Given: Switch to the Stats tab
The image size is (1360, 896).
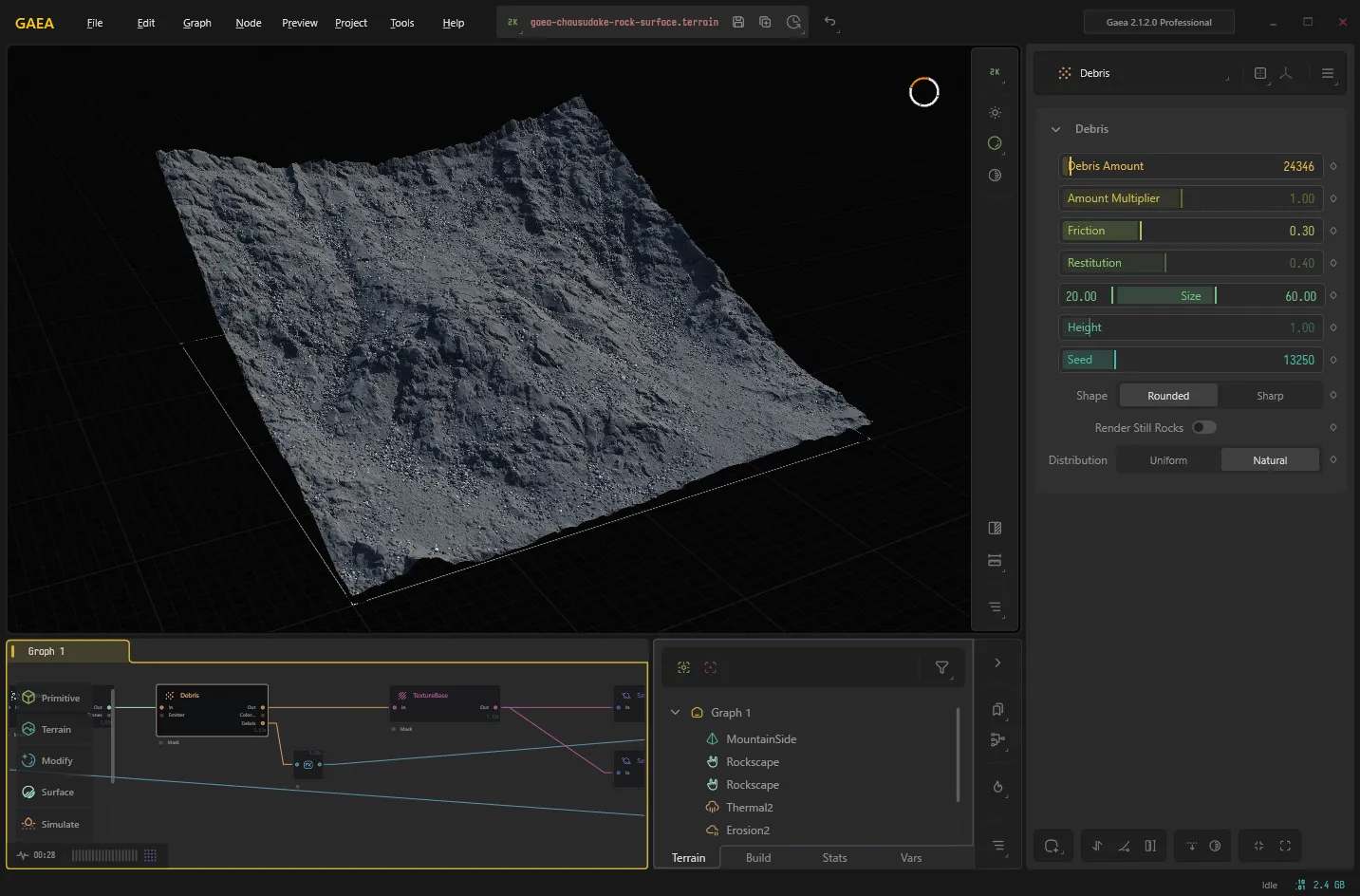Looking at the screenshot, I should click(x=835, y=858).
